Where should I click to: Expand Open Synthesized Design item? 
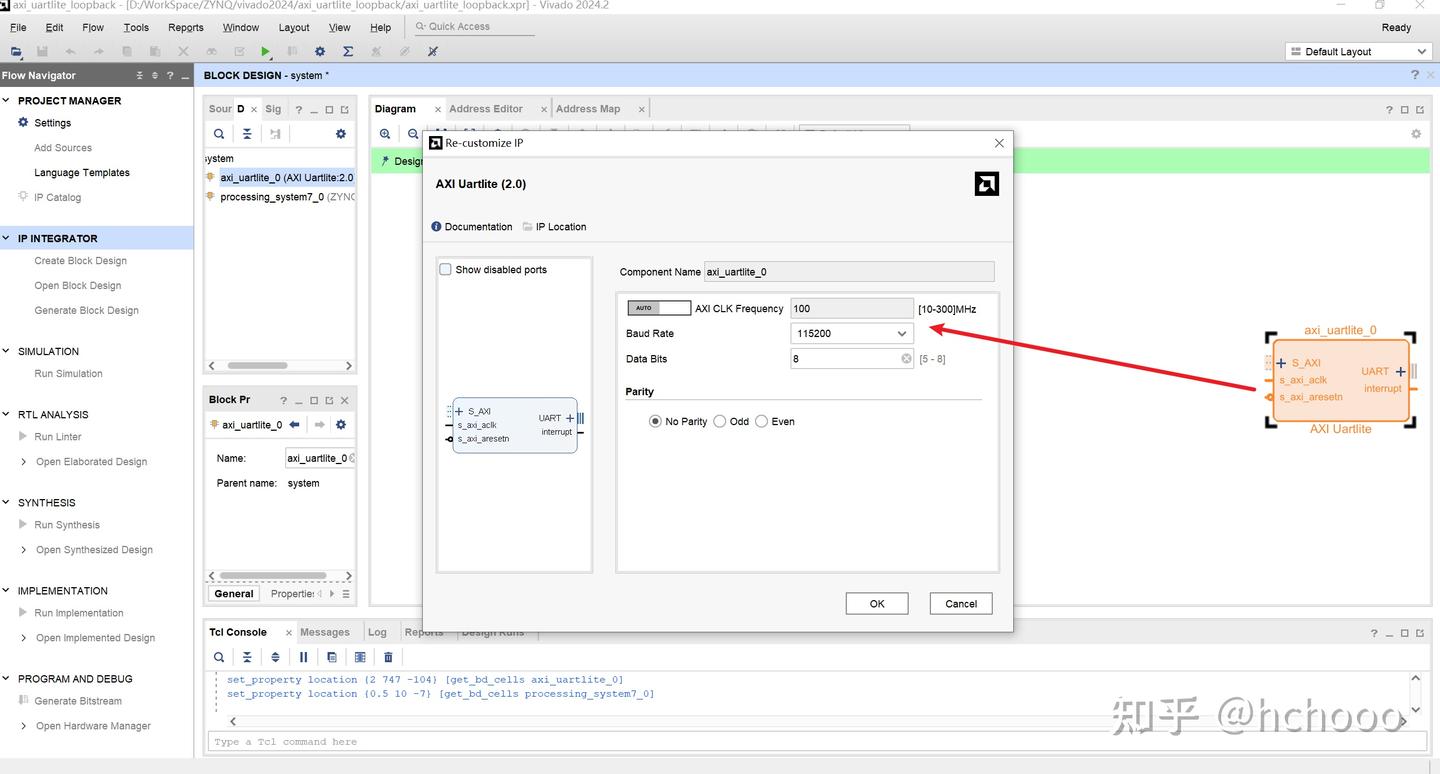[x=24, y=550]
